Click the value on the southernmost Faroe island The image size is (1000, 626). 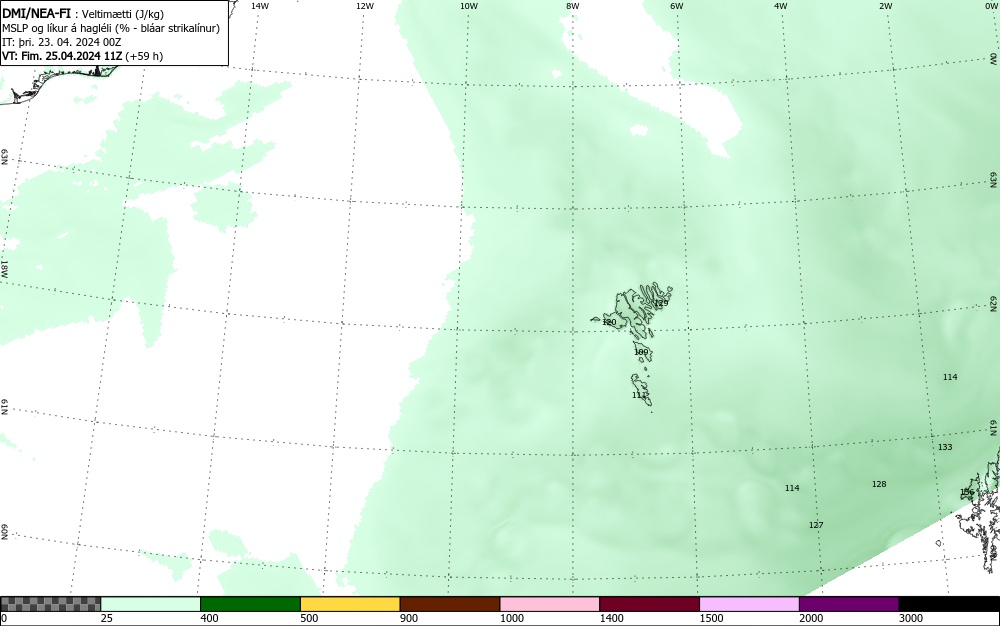tap(639, 395)
